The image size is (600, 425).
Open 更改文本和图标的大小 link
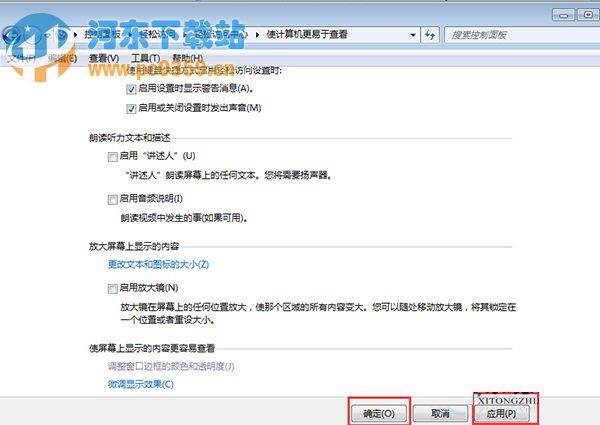(x=158, y=264)
